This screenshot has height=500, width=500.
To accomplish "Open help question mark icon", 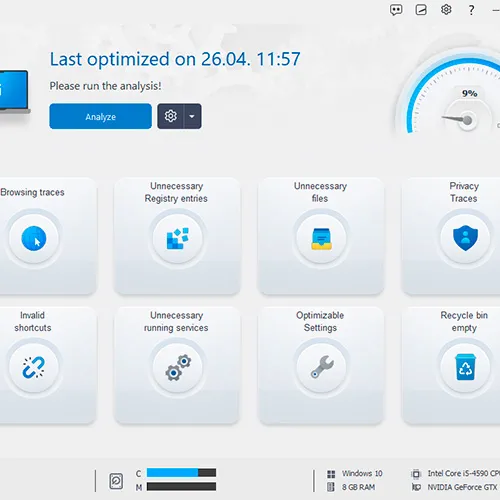I will (471, 10).
